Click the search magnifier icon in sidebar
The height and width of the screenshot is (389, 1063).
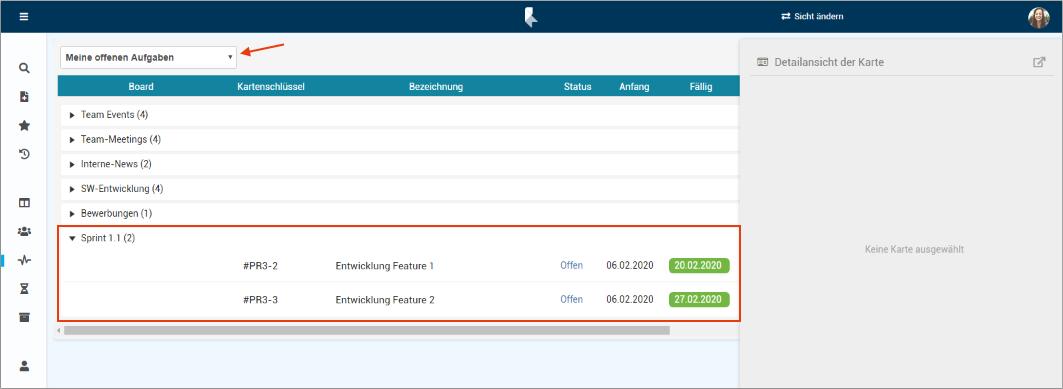click(24, 68)
